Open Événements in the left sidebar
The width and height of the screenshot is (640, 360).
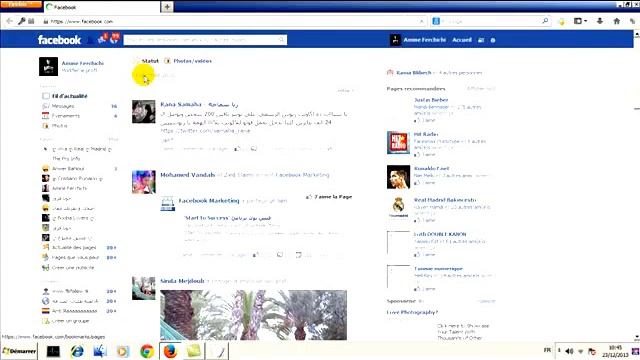[x=66, y=116]
